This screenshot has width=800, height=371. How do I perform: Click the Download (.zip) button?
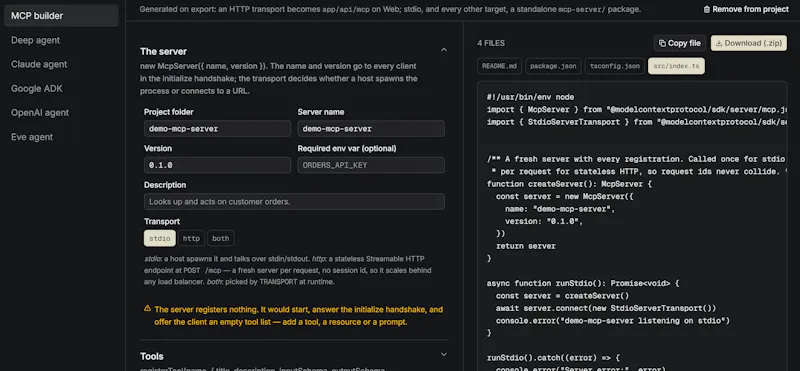coord(748,43)
